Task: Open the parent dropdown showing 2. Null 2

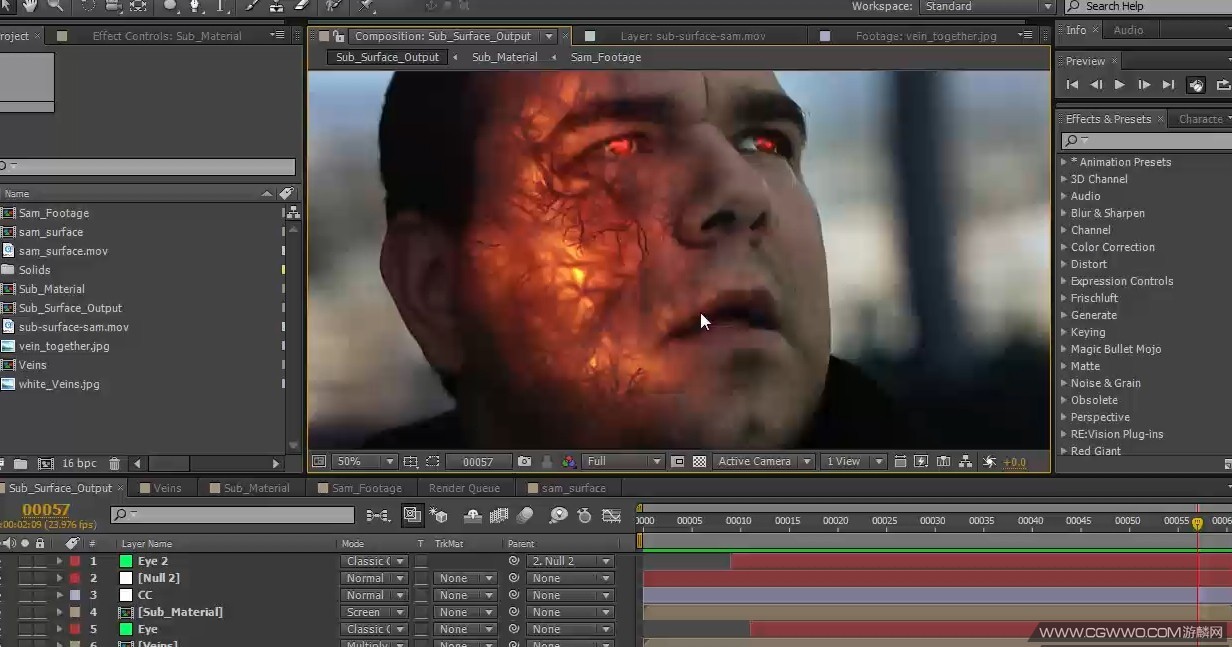Action: tap(570, 561)
